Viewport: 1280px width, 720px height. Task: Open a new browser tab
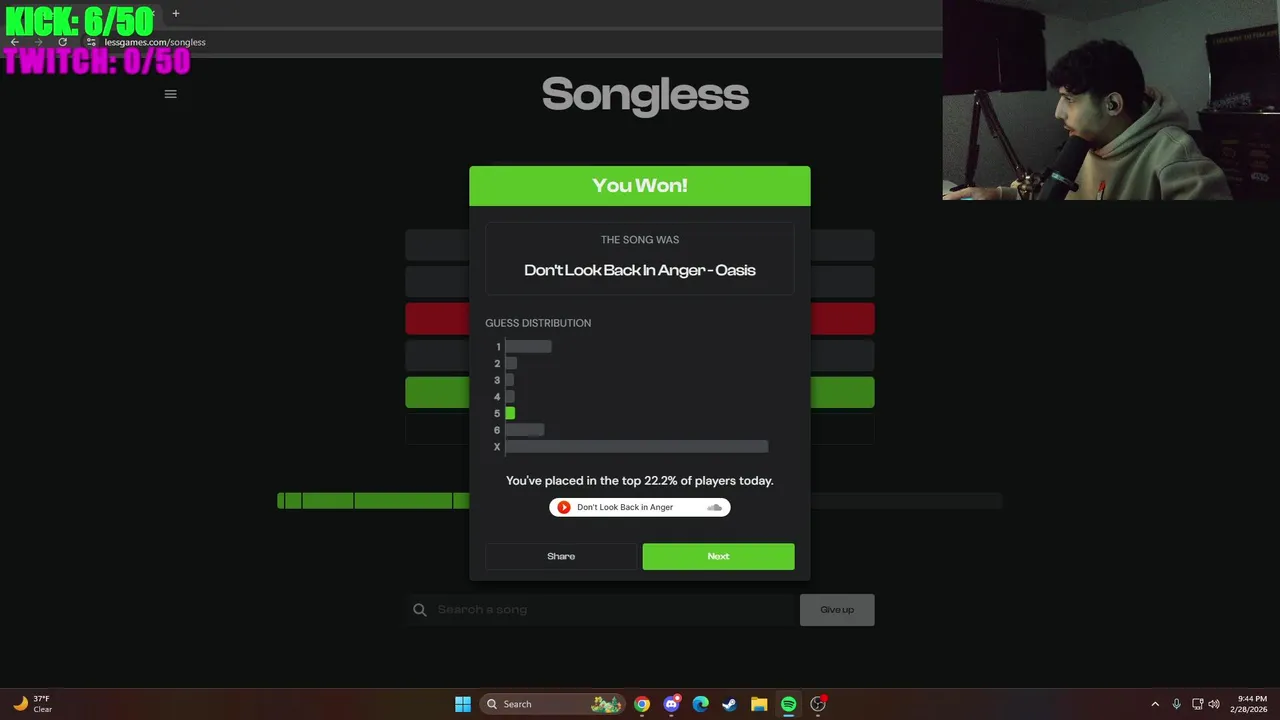[175, 14]
